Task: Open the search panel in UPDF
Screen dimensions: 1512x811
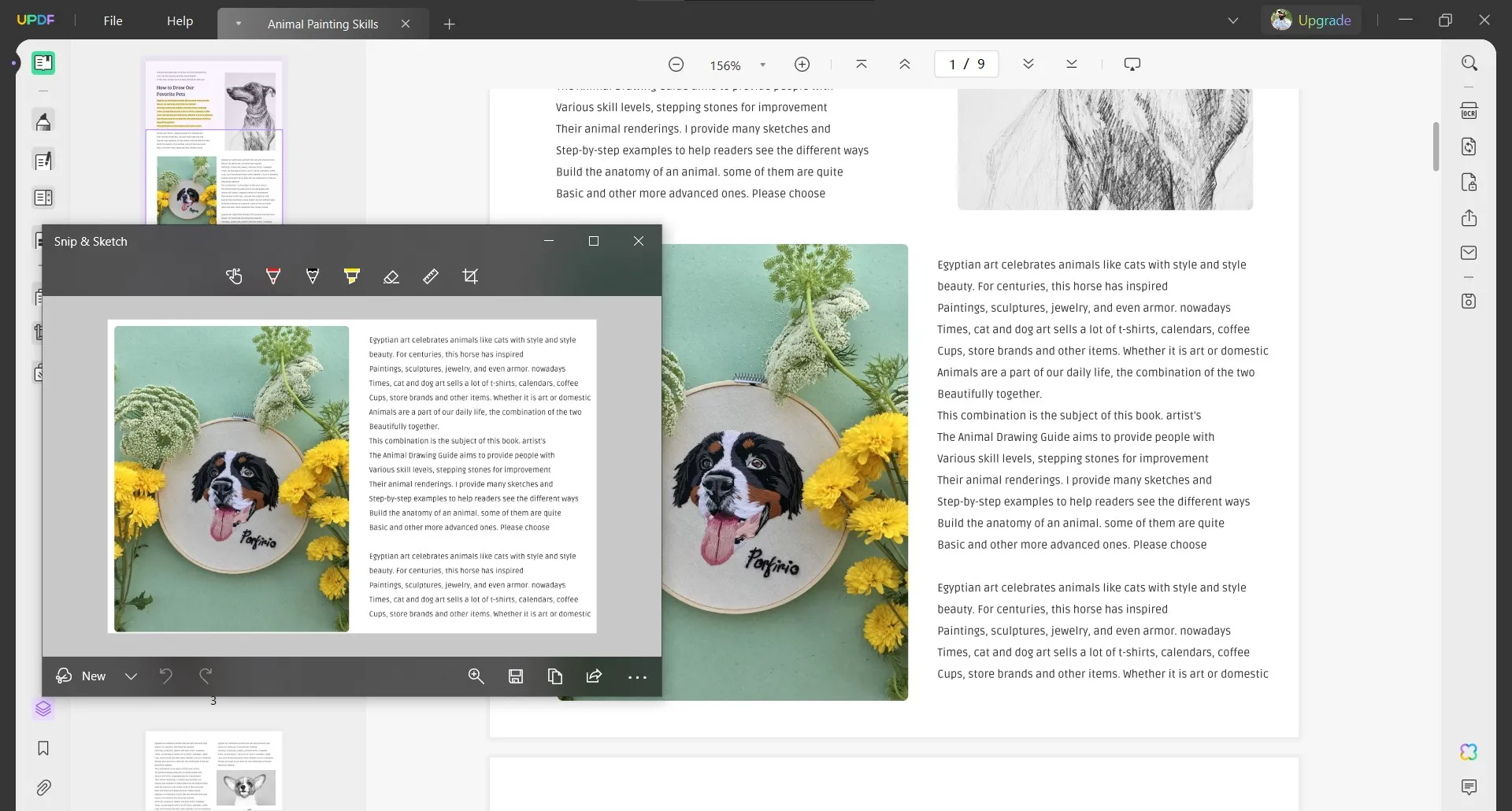Action: 1471,62
